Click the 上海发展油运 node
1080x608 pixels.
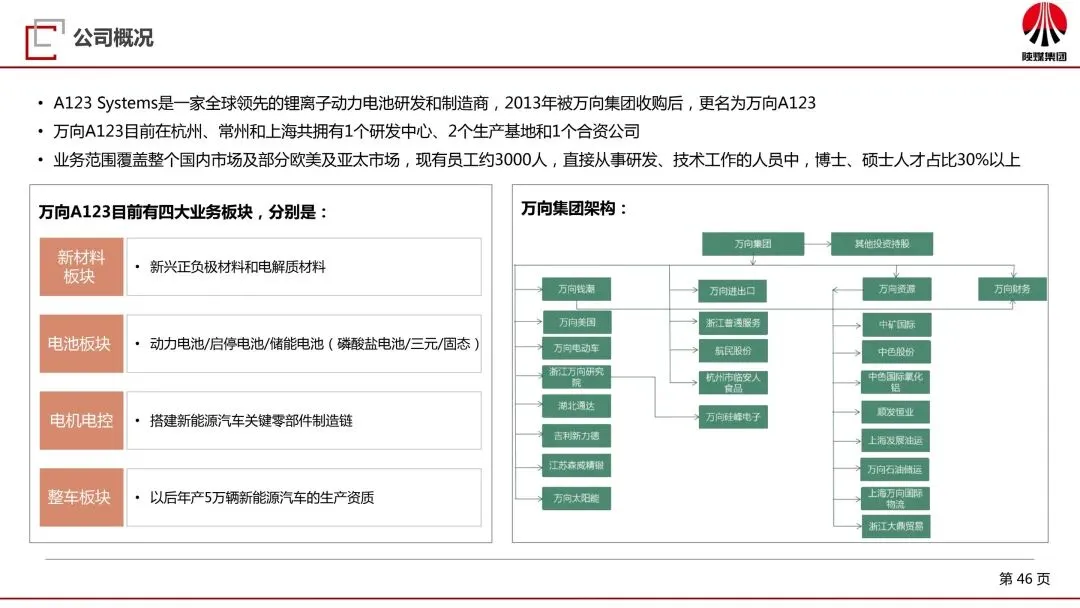click(895, 441)
